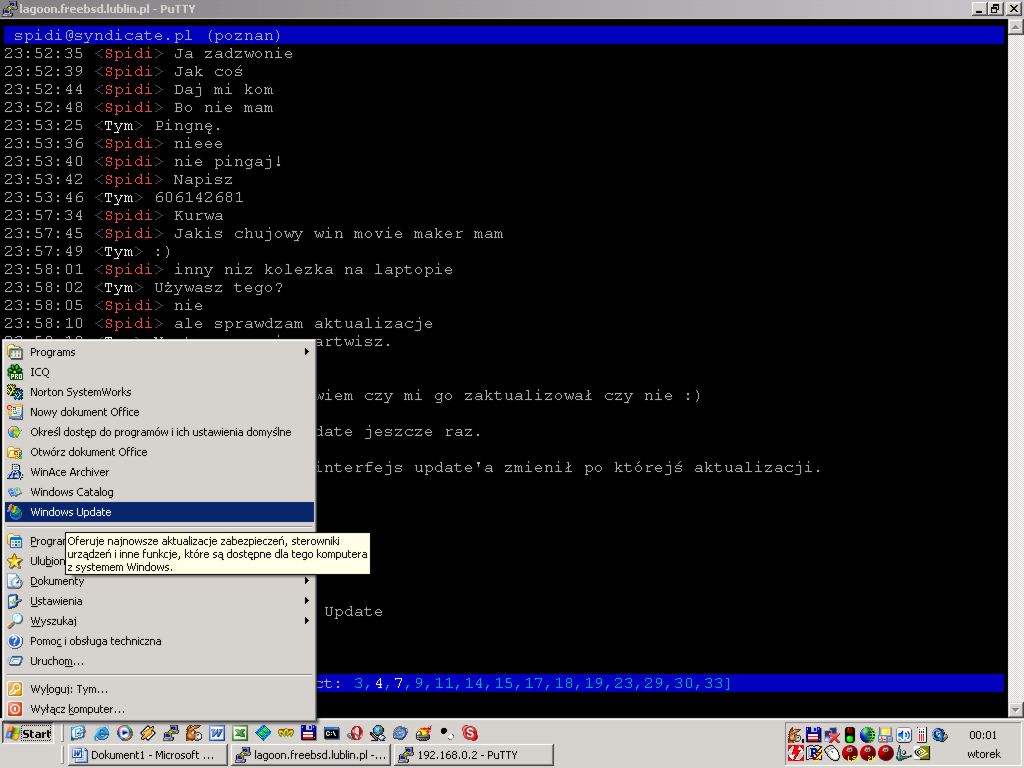Click the volume speaker icon in system tray

[x=904, y=735]
